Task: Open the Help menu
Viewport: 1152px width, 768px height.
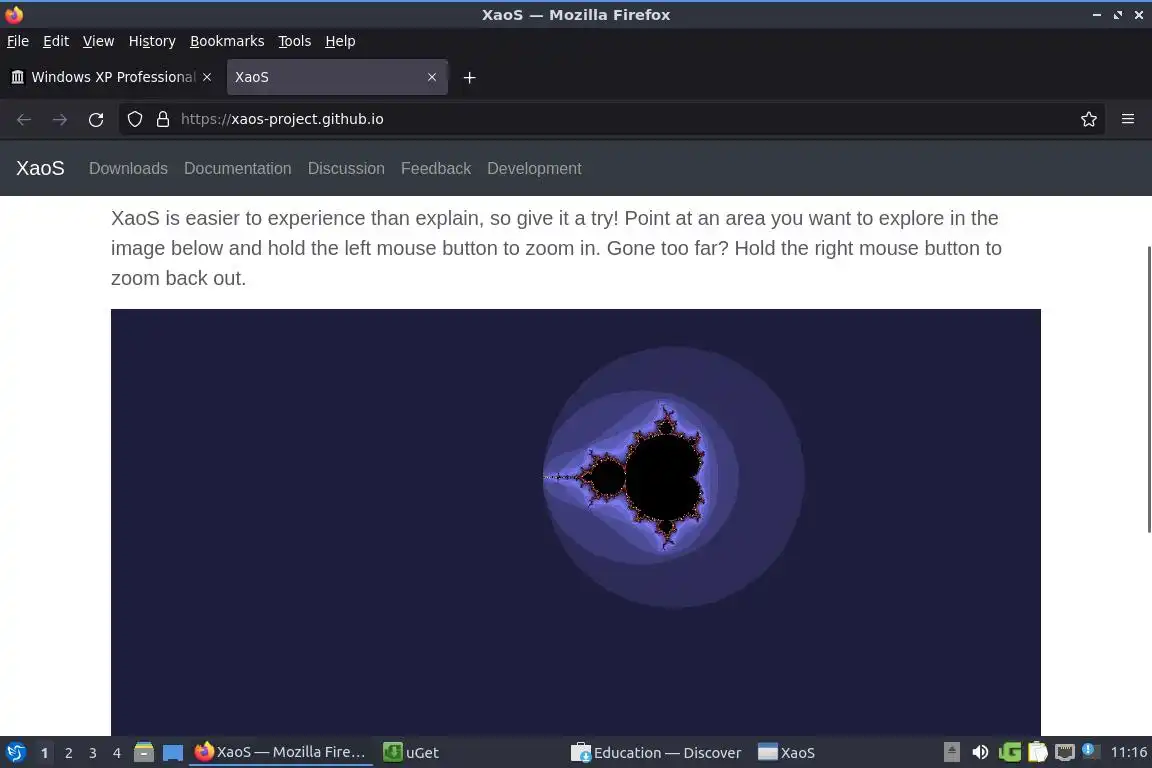Action: (340, 41)
